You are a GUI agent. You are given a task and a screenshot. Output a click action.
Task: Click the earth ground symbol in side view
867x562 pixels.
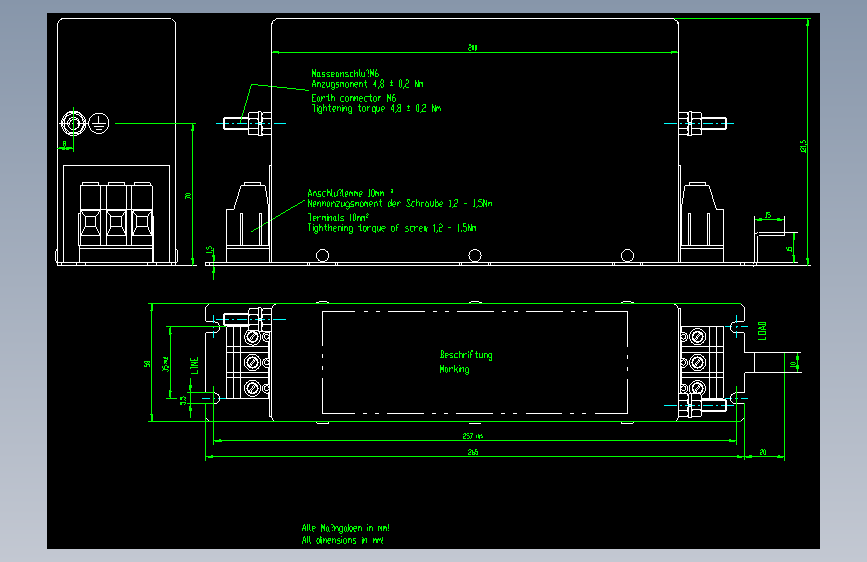(99, 123)
